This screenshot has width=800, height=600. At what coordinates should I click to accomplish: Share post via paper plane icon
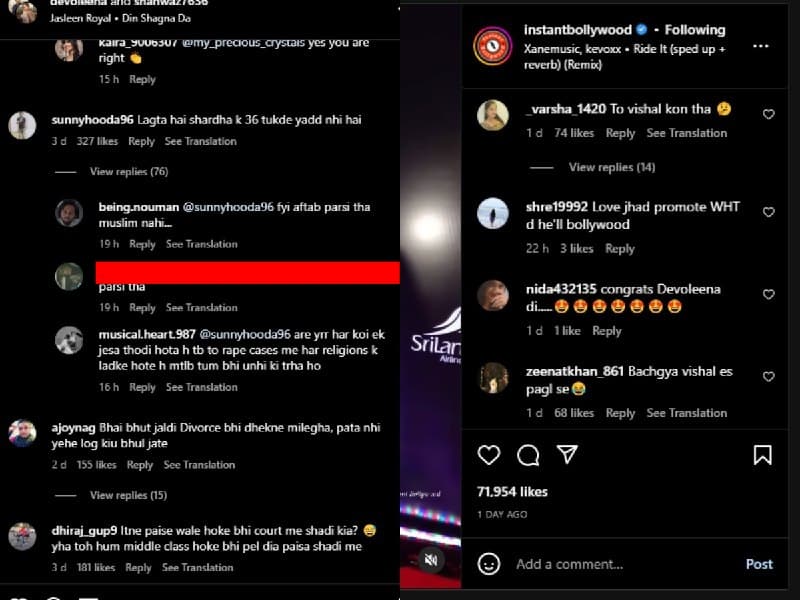click(567, 454)
